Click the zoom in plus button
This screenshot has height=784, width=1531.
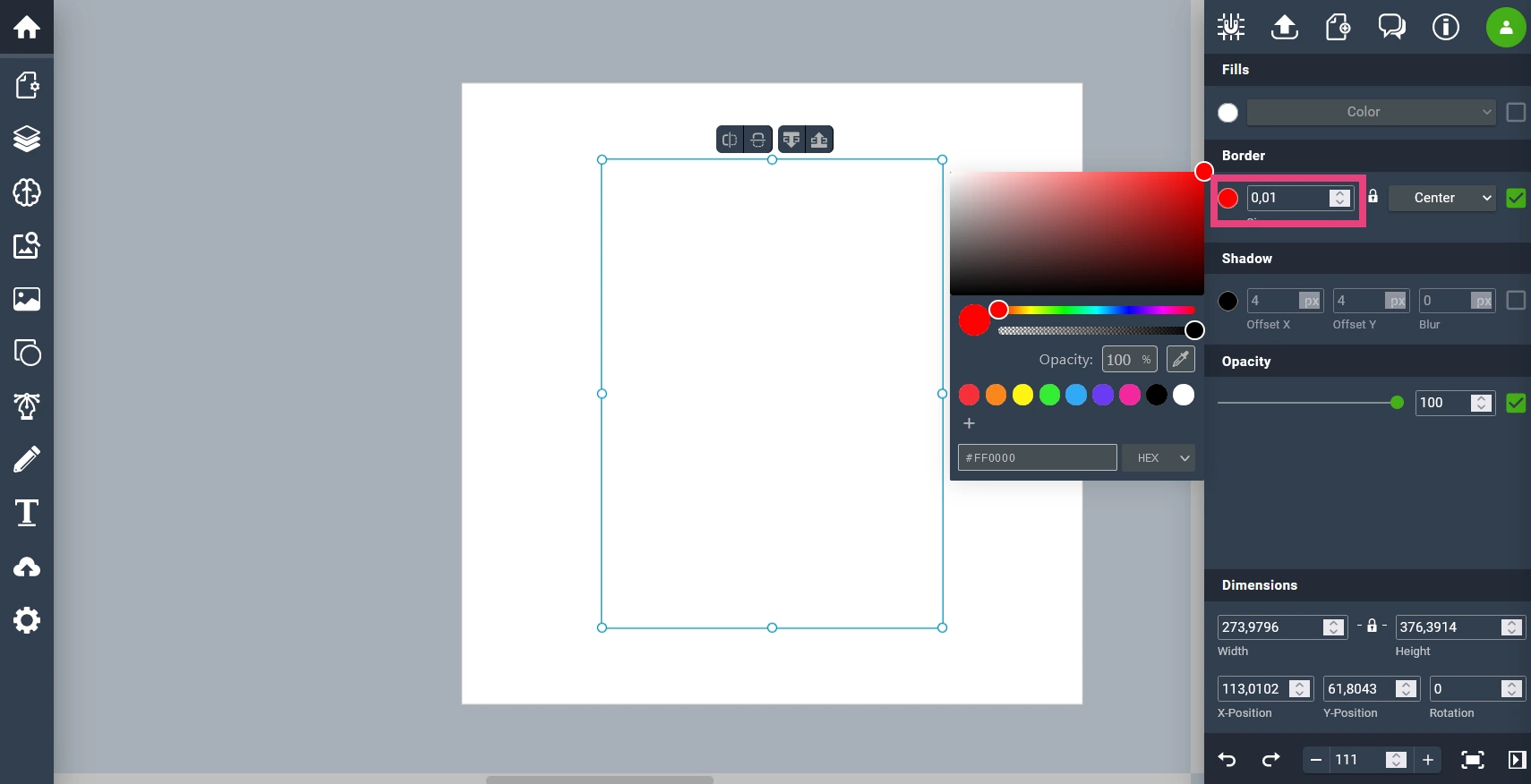click(x=1428, y=760)
